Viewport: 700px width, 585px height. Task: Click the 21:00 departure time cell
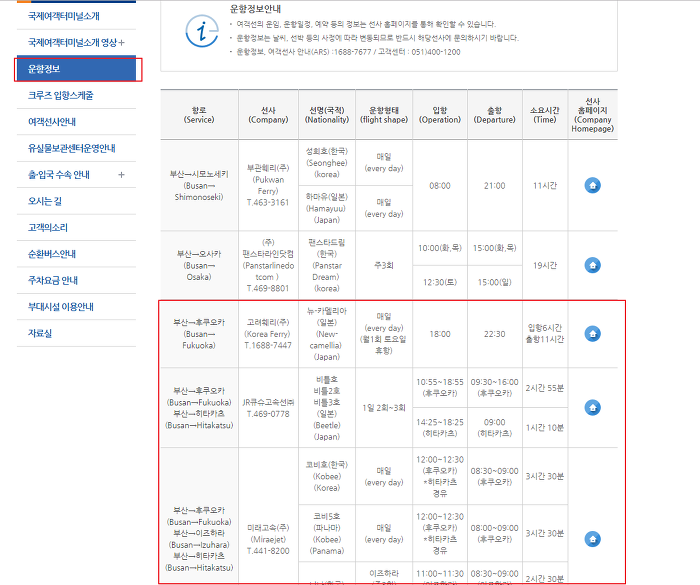pyautogui.click(x=495, y=185)
